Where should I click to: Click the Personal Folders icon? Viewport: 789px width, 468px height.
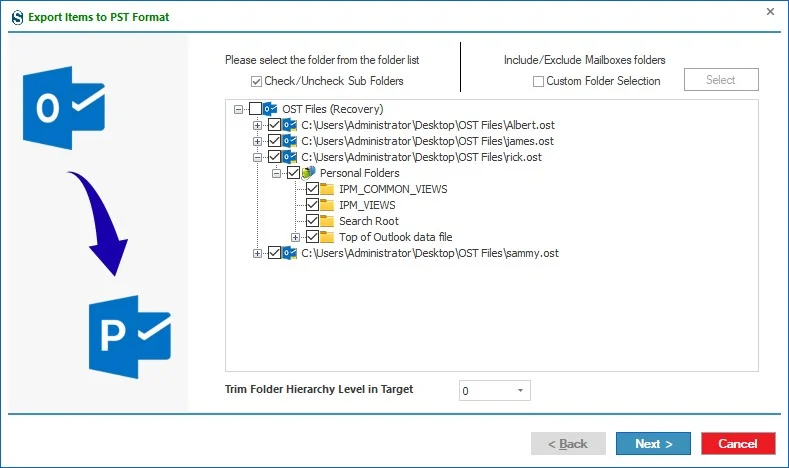pos(308,173)
